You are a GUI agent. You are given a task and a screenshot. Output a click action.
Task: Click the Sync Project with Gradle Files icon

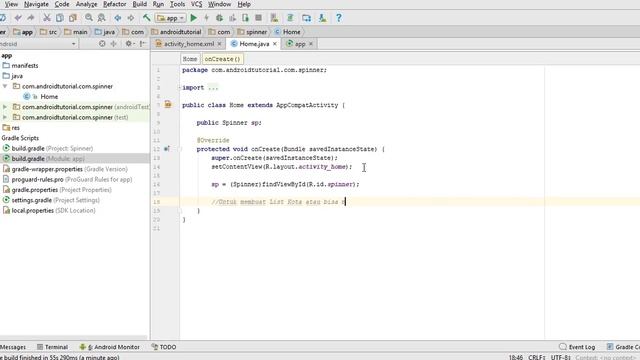pyautogui.click(x=290, y=18)
